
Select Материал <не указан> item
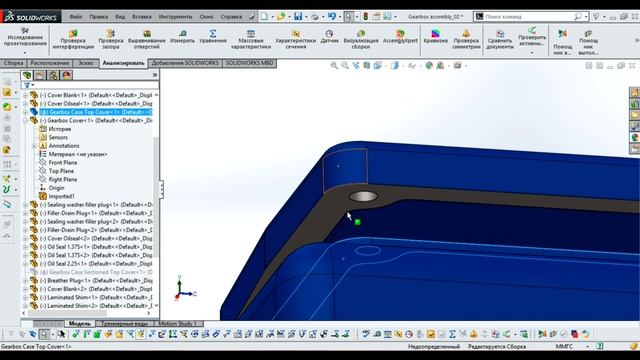(x=78, y=154)
